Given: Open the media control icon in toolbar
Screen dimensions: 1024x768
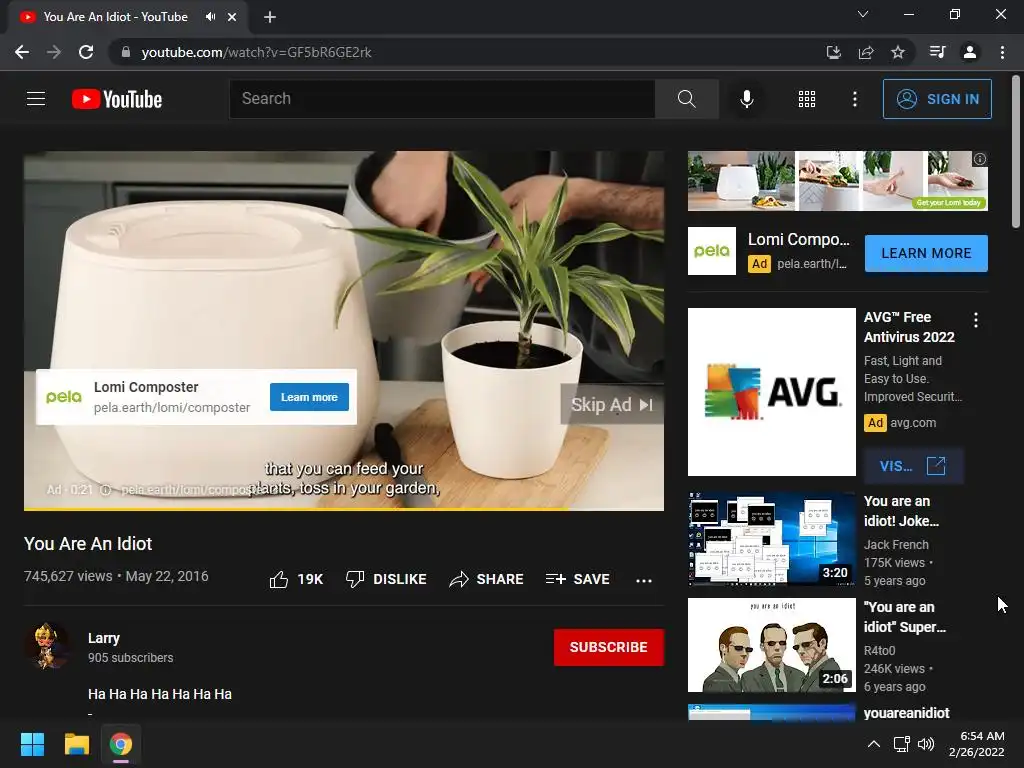Looking at the screenshot, I should click(937, 52).
